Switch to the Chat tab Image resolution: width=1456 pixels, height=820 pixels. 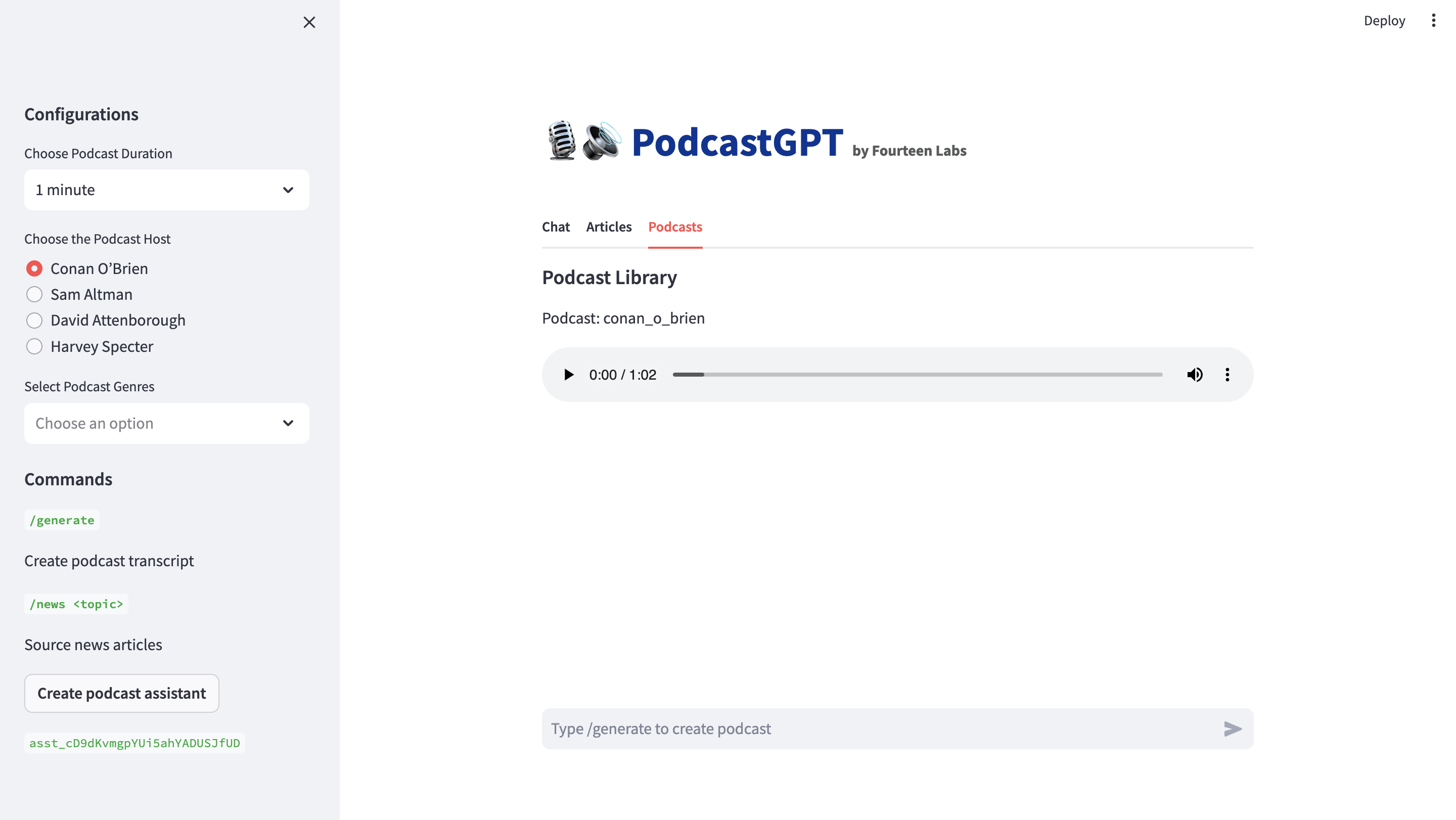click(556, 226)
